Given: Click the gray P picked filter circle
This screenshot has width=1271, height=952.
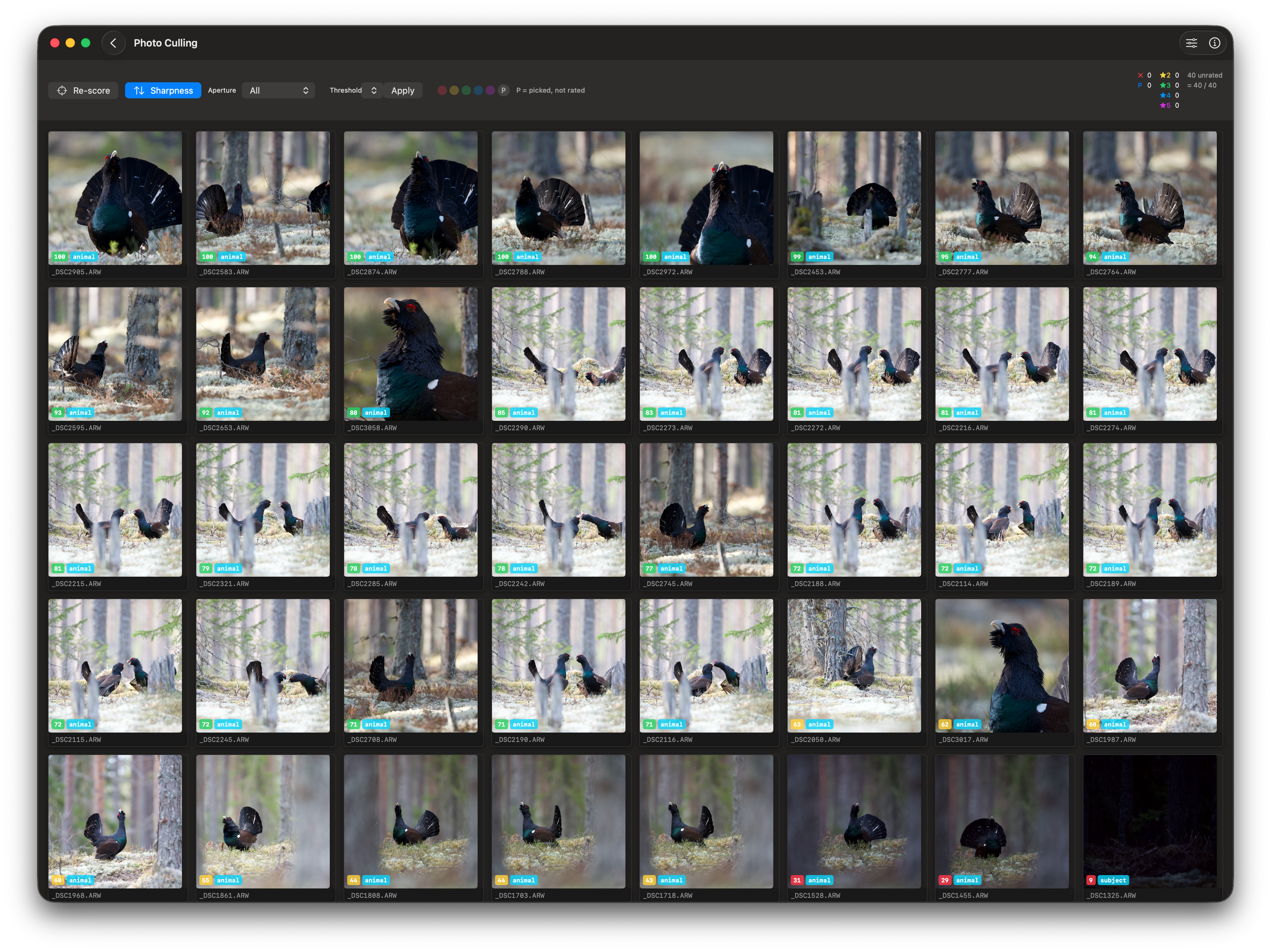Looking at the screenshot, I should click(x=503, y=90).
